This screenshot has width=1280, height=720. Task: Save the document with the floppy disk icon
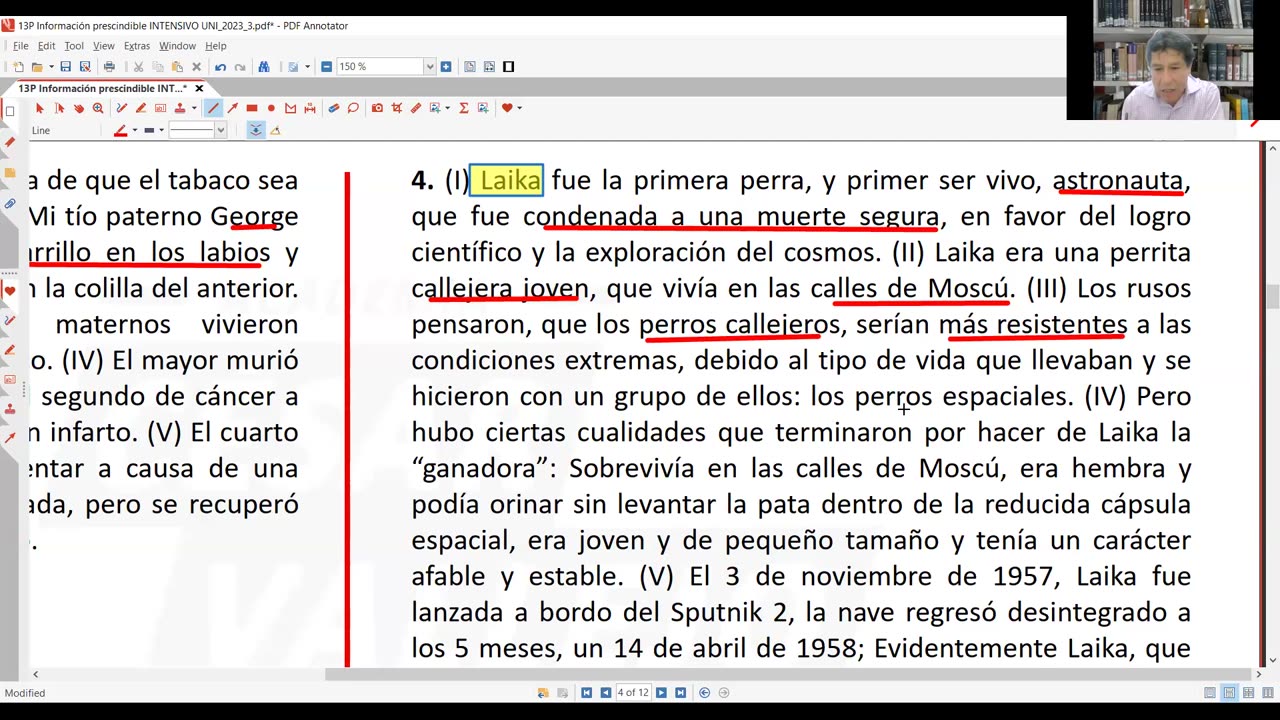click(x=65, y=67)
